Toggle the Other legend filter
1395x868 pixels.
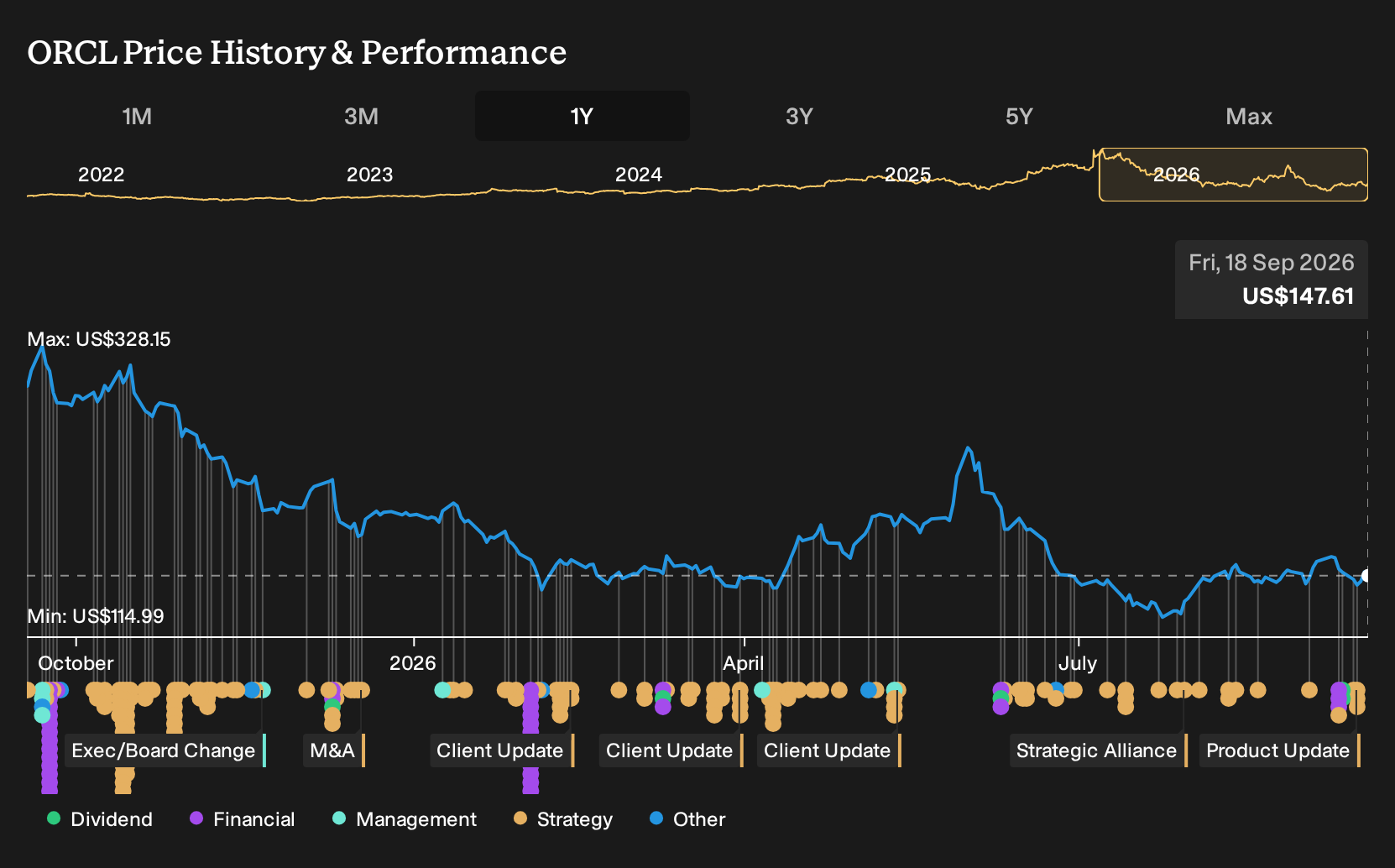click(687, 819)
